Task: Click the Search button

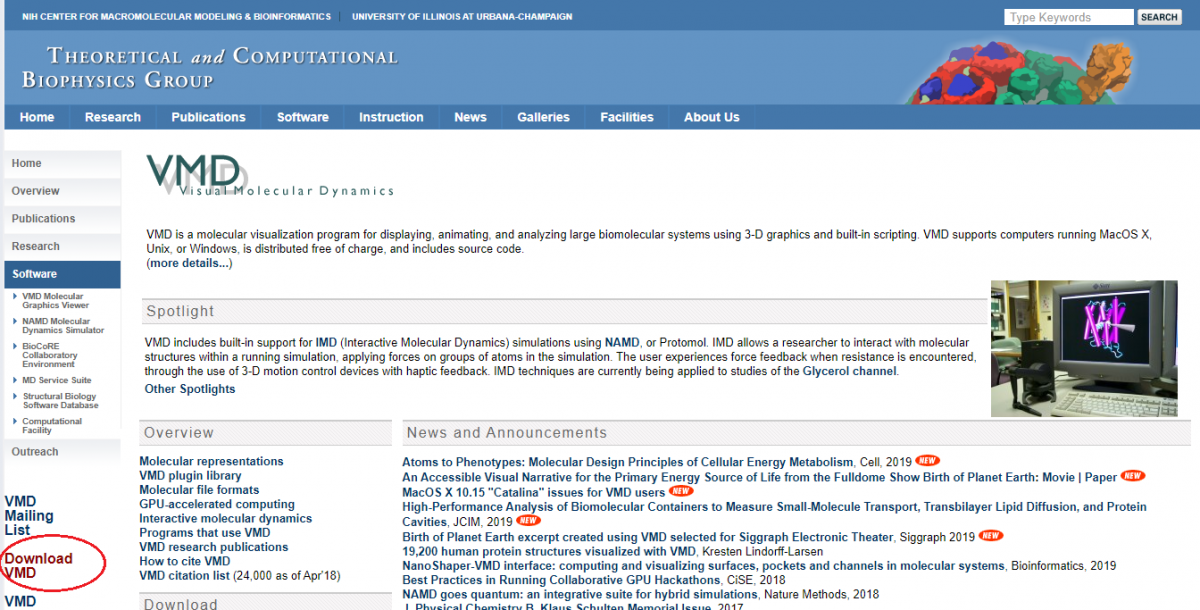Action: (1158, 17)
